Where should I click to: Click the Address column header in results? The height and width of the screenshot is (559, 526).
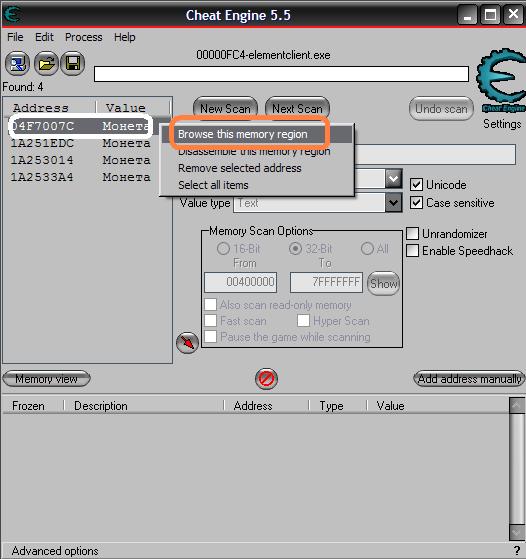click(x=50, y=107)
